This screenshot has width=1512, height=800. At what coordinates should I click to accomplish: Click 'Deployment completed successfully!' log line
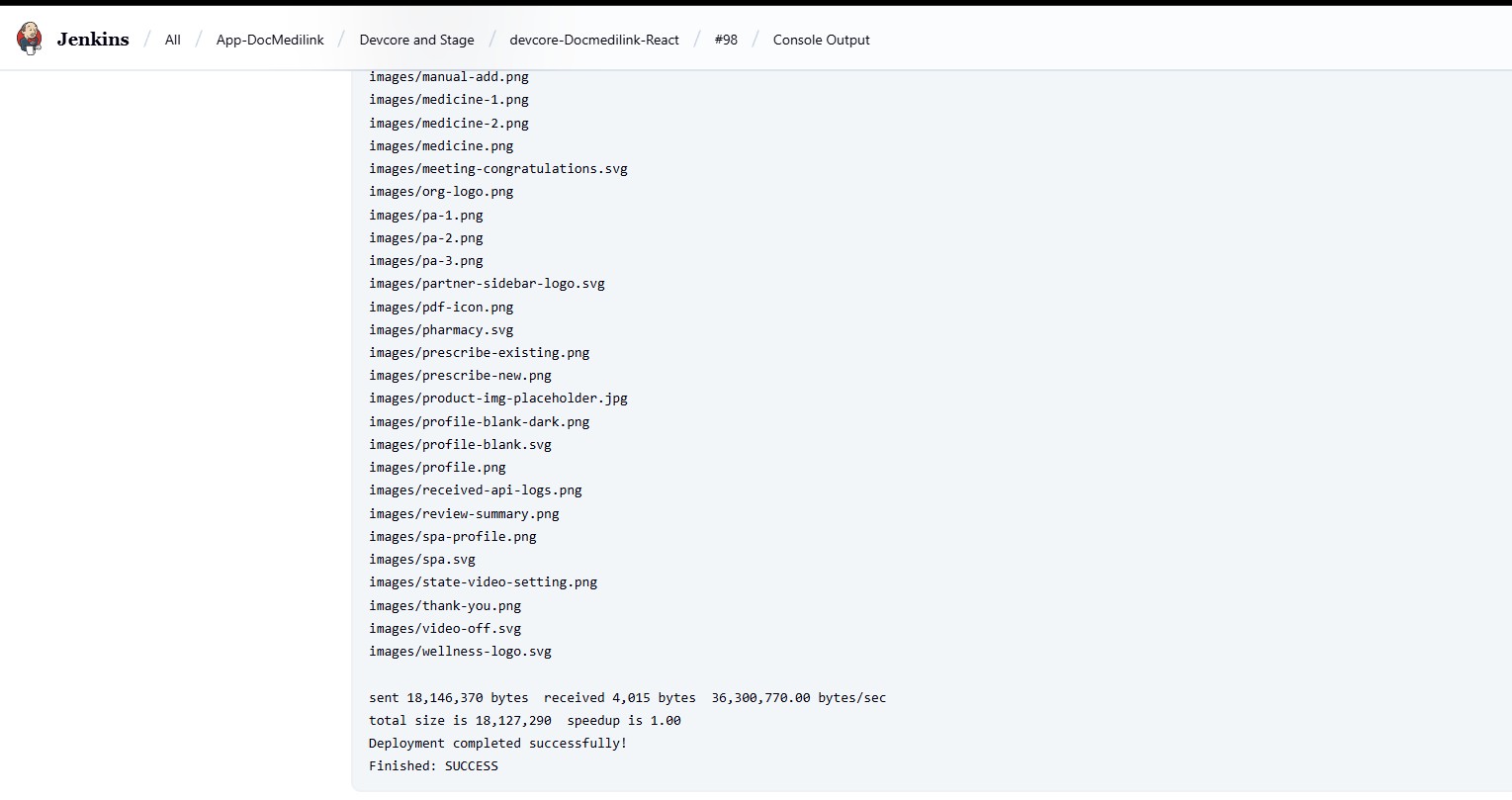497,743
